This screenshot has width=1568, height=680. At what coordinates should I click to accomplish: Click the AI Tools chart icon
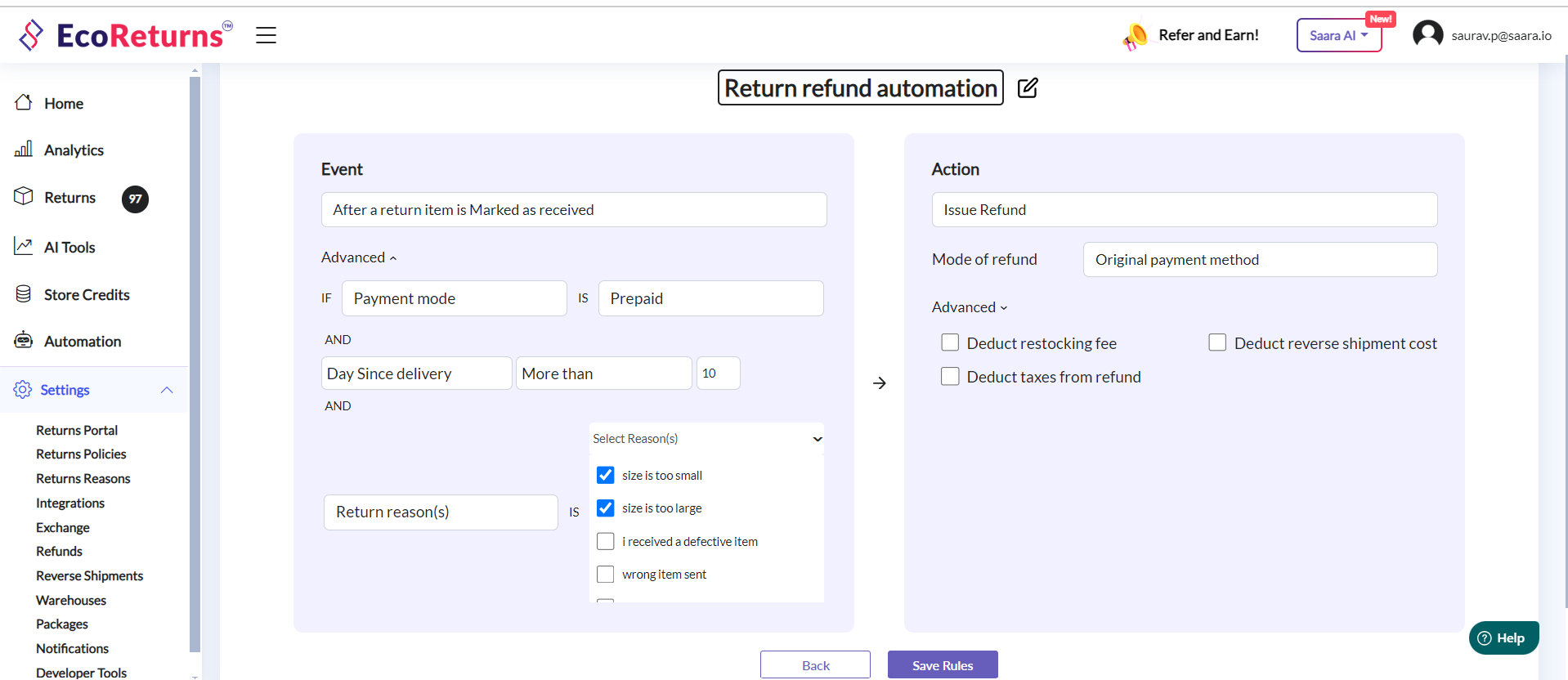[24, 247]
